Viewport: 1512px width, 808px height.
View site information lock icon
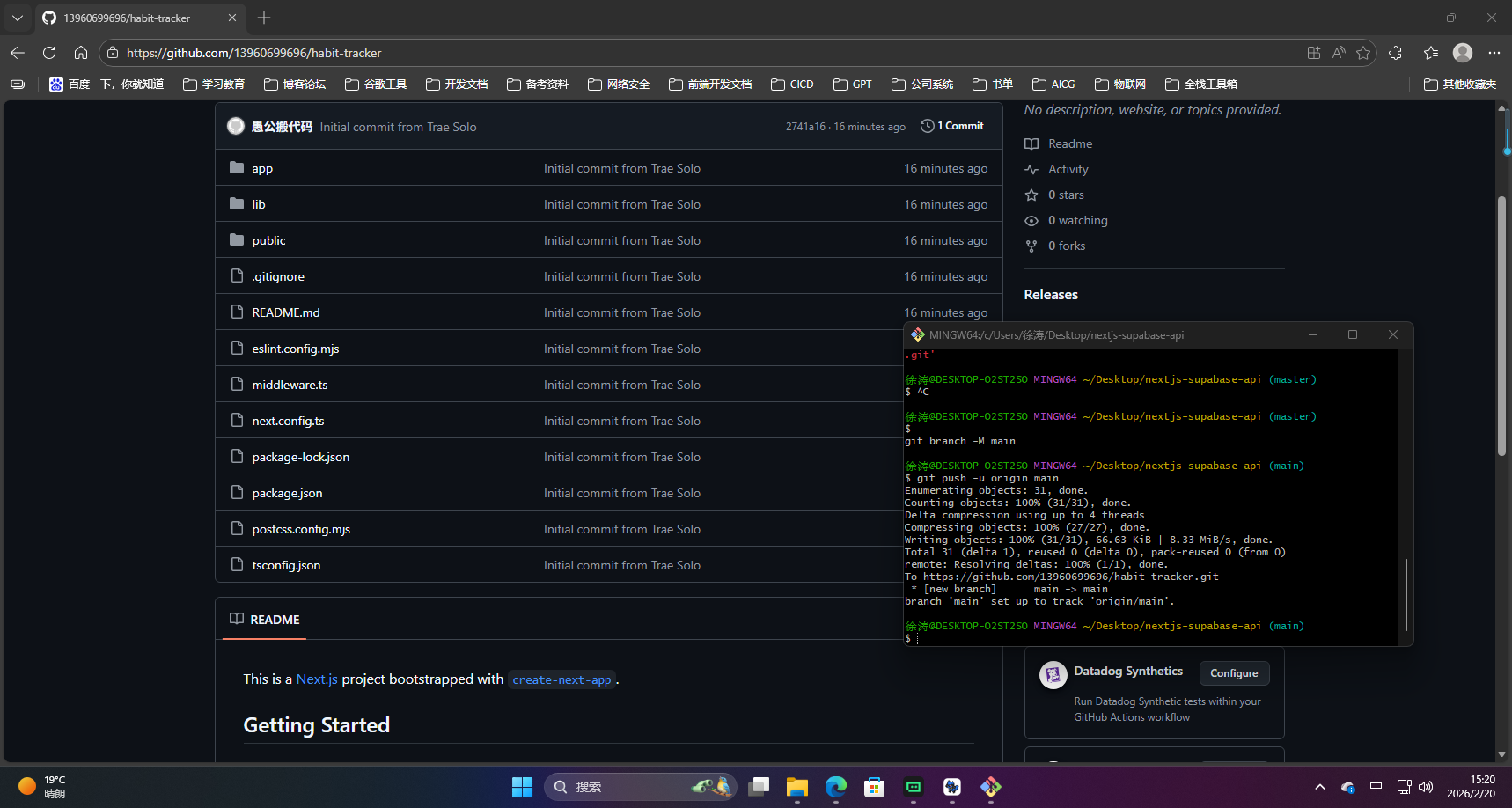[112, 53]
